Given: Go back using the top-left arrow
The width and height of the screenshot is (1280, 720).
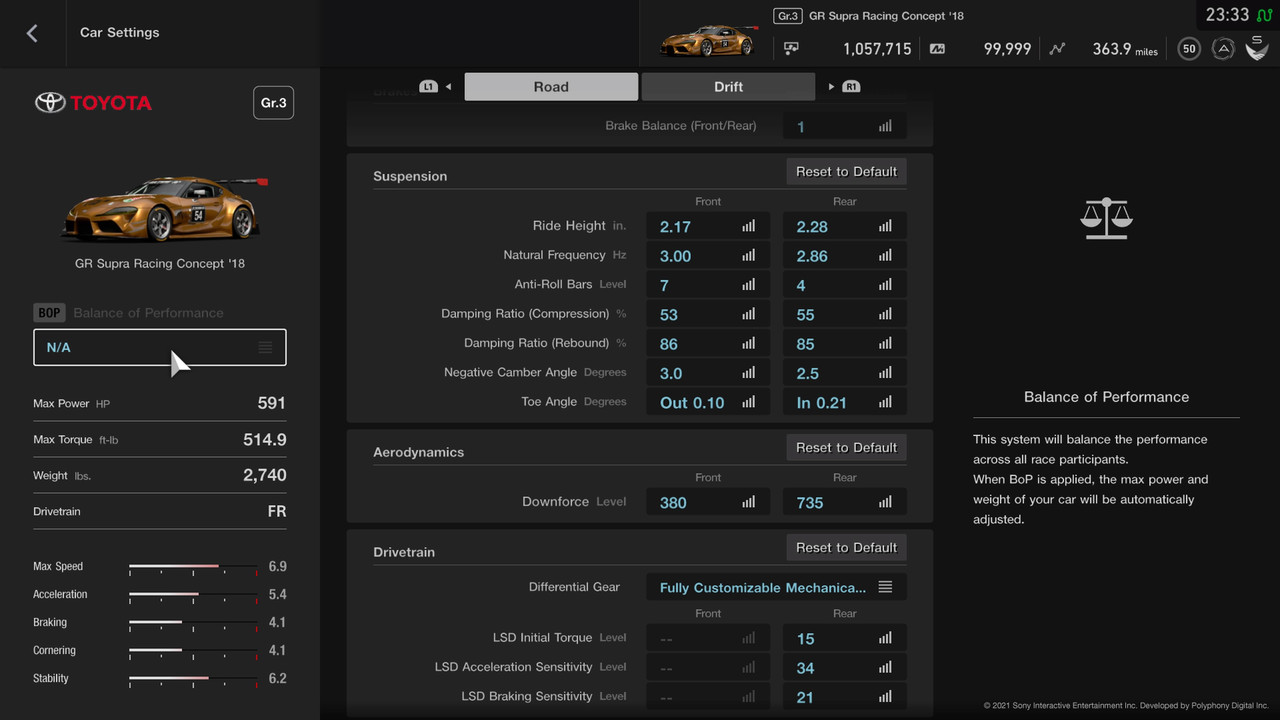Looking at the screenshot, I should click(x=32, y=33).
